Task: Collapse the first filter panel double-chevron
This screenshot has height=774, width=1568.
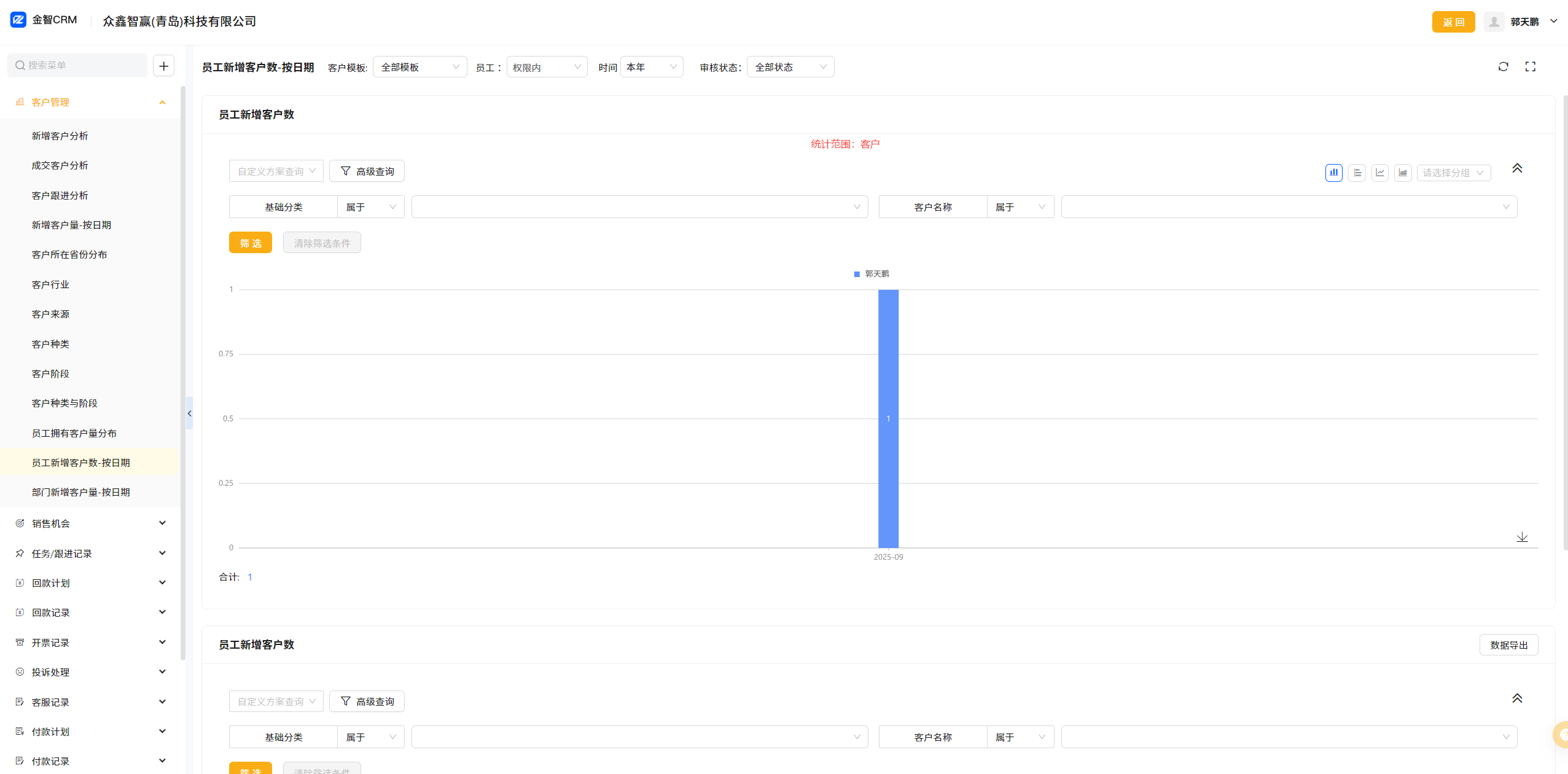Action: tap(1516, 168)
